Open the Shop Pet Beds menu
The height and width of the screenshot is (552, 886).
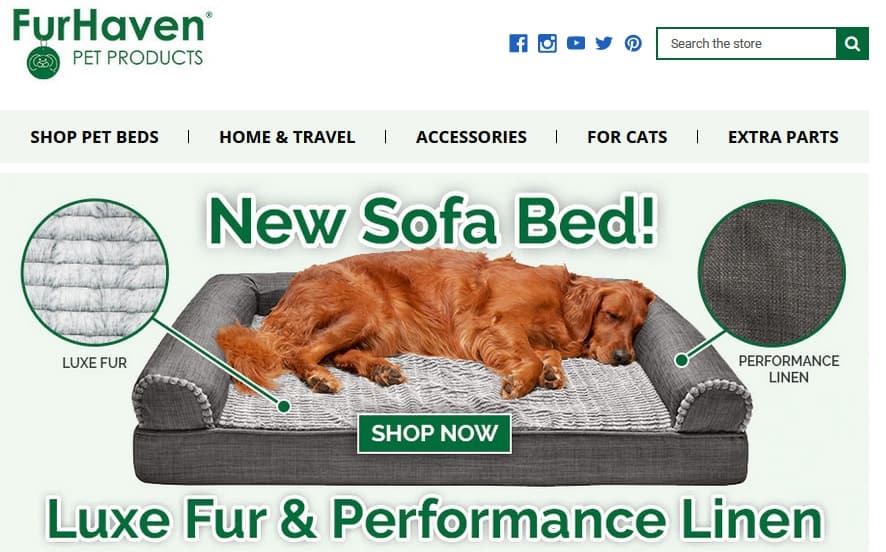[94, 137]
